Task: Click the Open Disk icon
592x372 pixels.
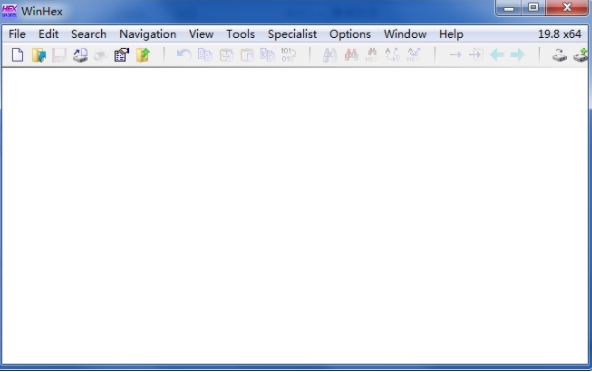Action: [80, 55]
